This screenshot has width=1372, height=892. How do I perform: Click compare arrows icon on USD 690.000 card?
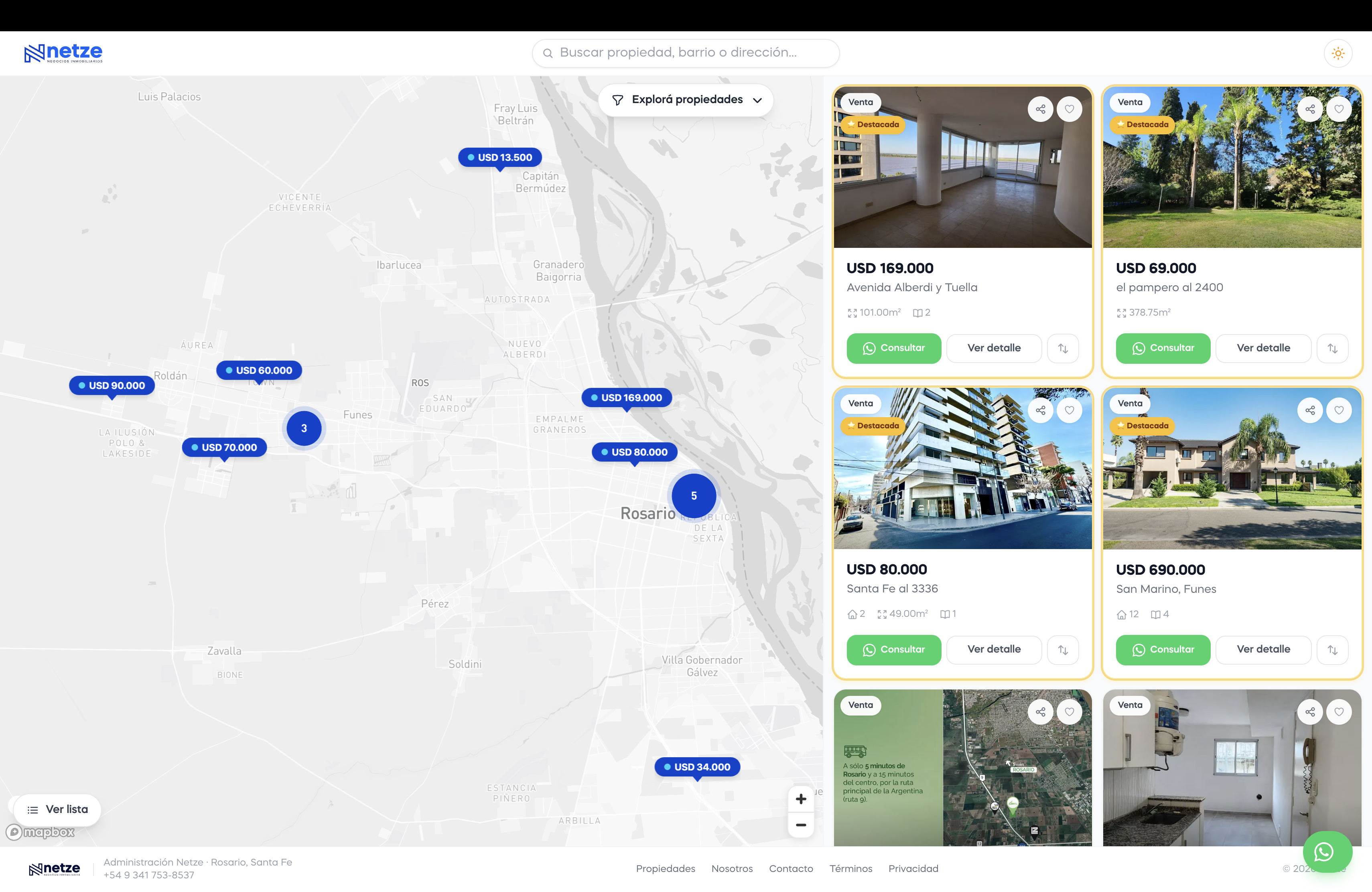pyautogui.click(x=1332, y=649)
